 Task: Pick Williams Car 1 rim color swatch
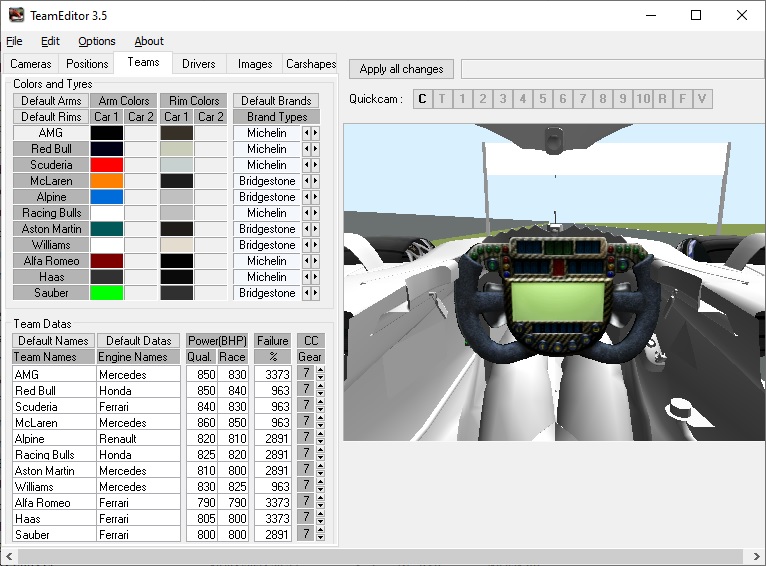[x=176, y=245]
